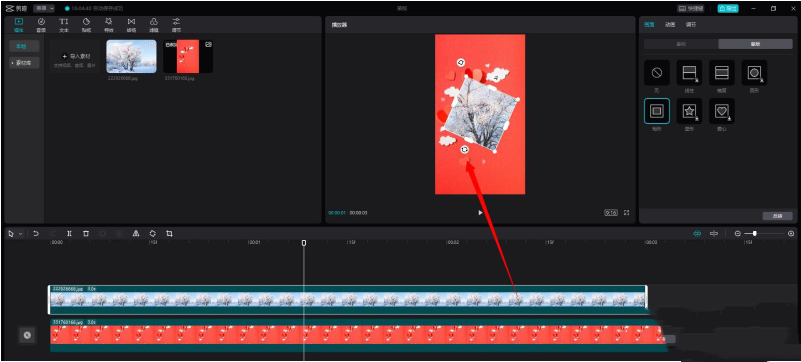
Task: Click the playhead marker on the timeline ruler
Action: tap(304, 243)
